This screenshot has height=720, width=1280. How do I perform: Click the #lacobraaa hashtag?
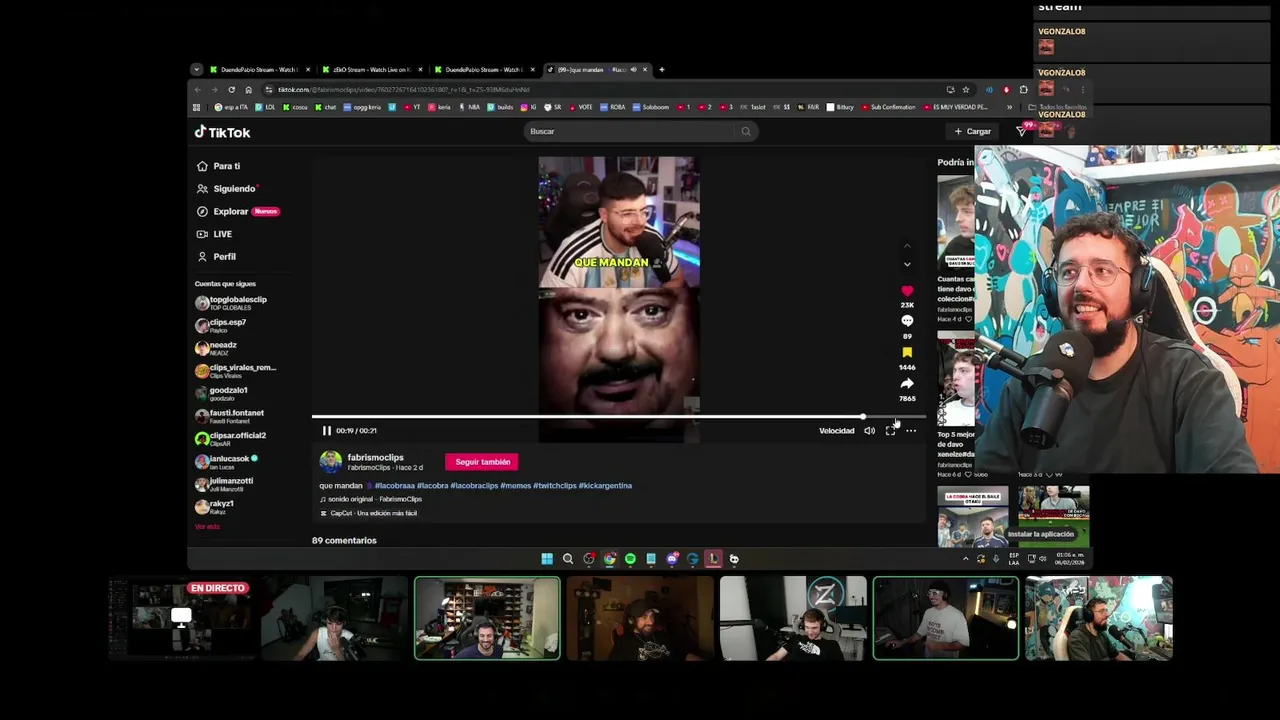(x=394, y=486)
